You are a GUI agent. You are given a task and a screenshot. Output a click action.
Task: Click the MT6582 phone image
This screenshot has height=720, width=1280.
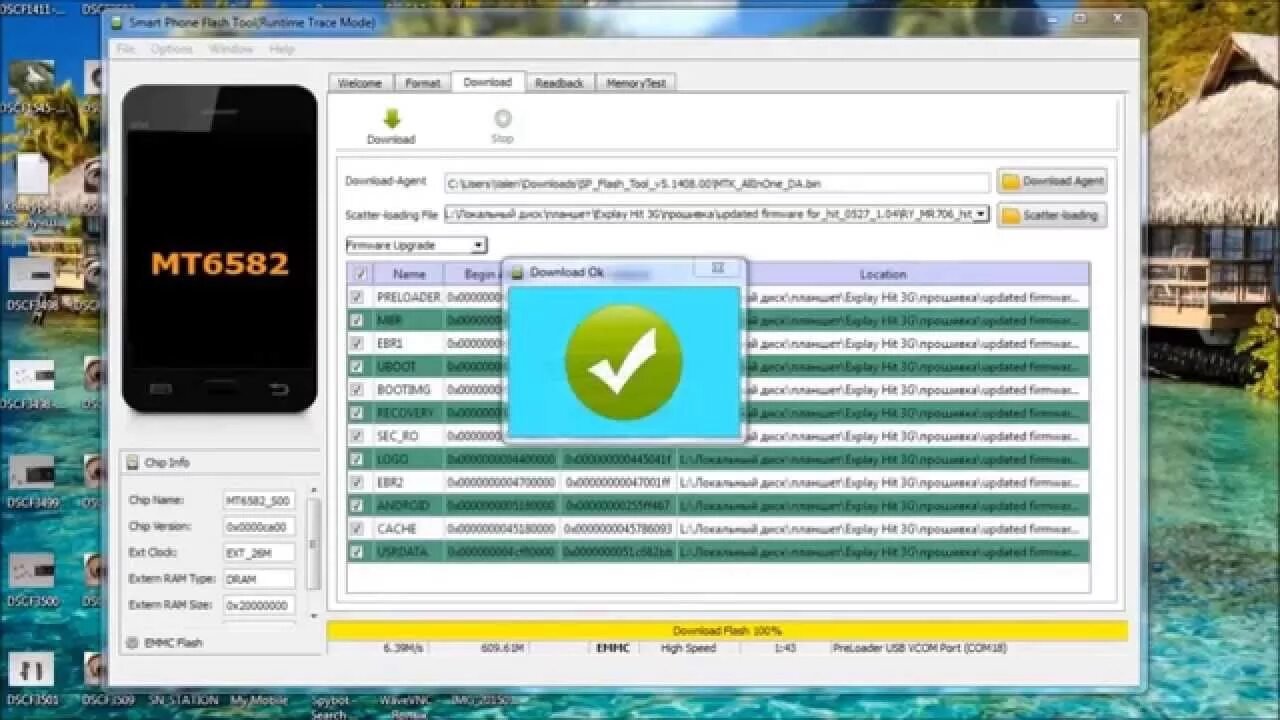(220, 248)
